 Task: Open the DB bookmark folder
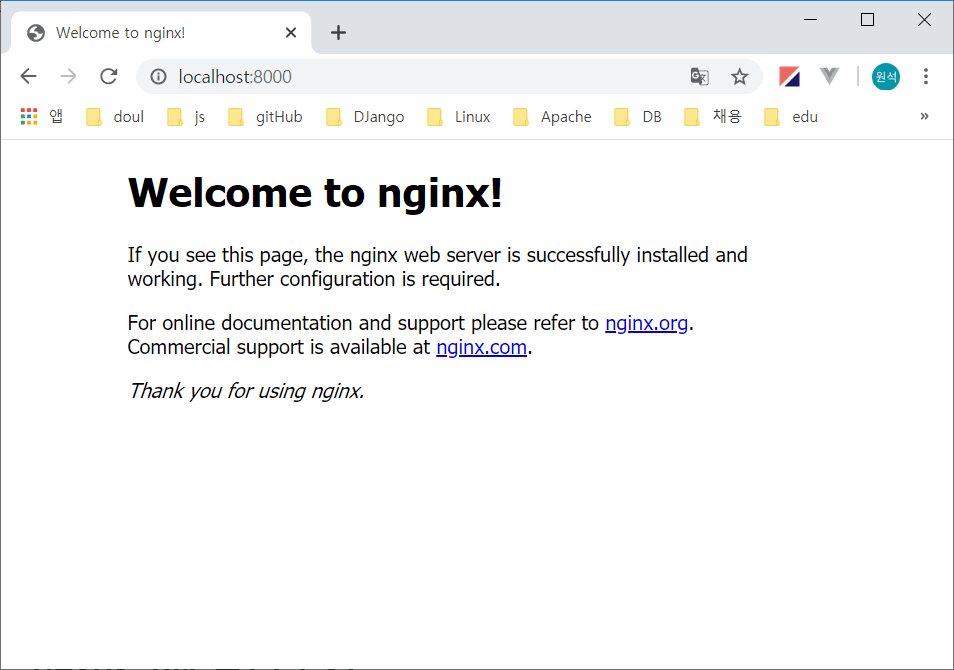[638, 117]
